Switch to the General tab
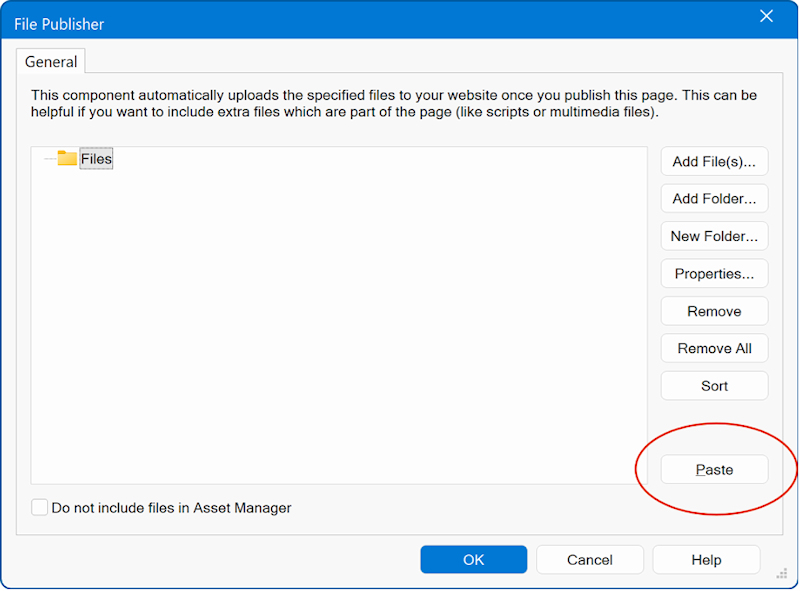 pyautogui.click(x=51, y=62)
